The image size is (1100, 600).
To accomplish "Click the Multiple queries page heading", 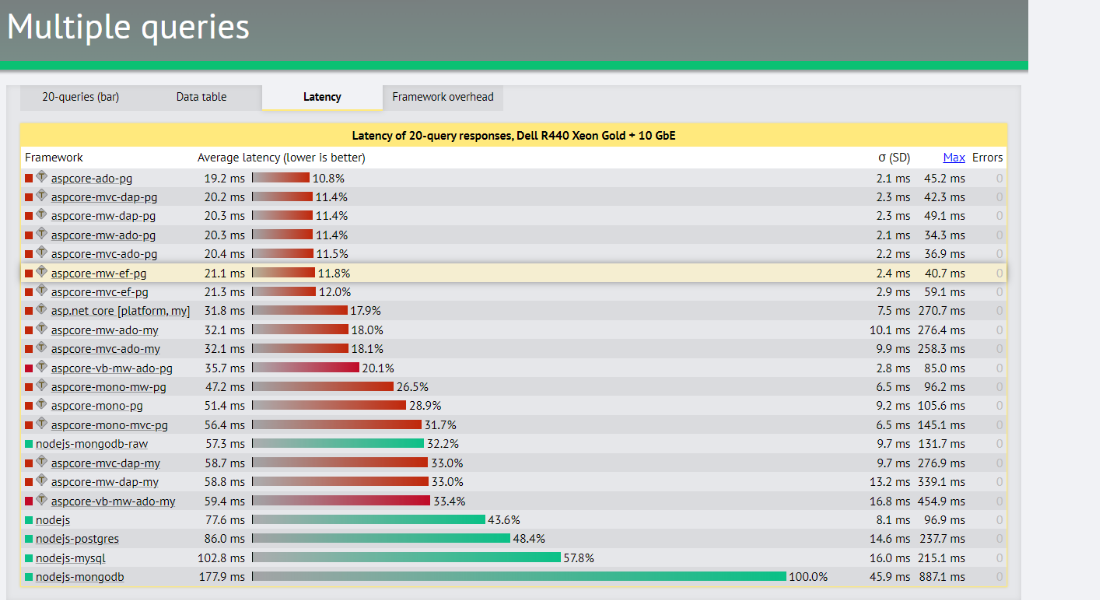I will click(128, 27).
